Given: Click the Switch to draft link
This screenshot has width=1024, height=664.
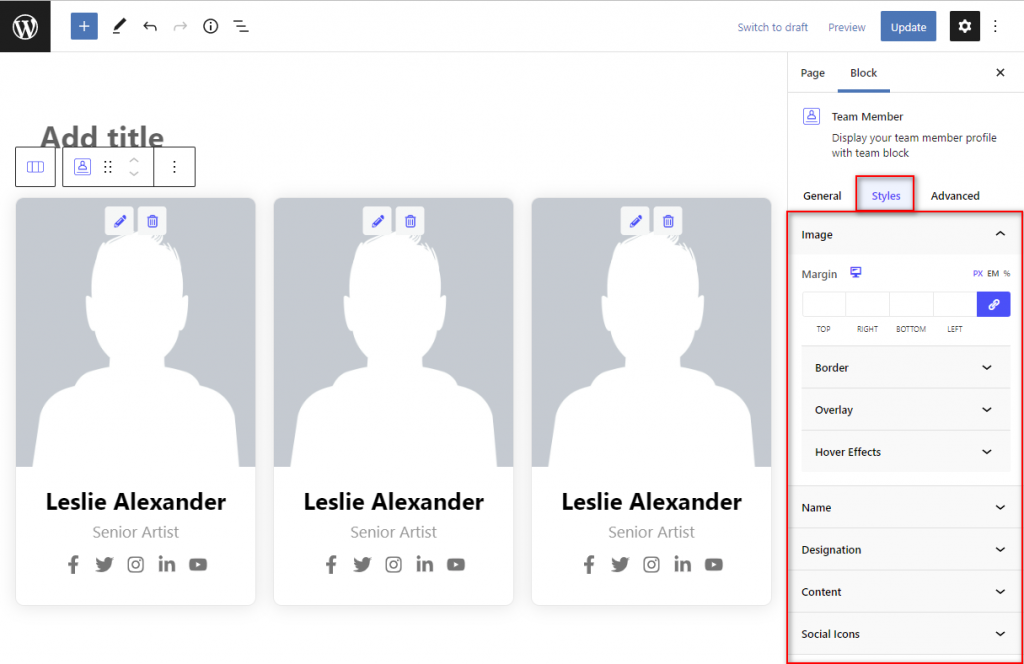Looking at the screenshot, I should point(773,27).
